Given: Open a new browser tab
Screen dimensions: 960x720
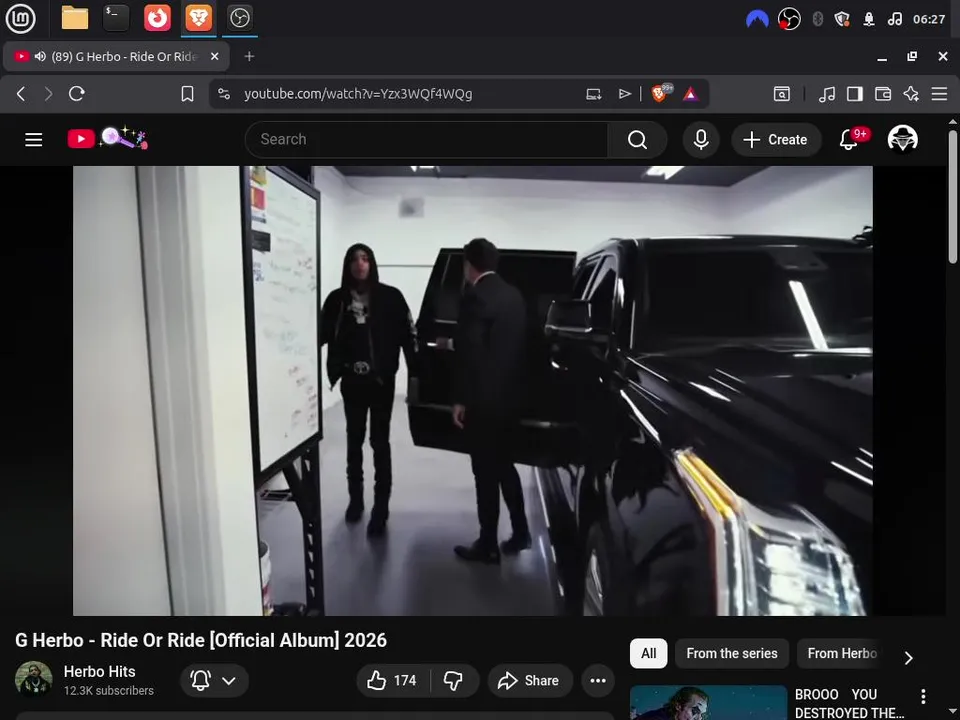Looking at the screenshot, I should (249, 56).
